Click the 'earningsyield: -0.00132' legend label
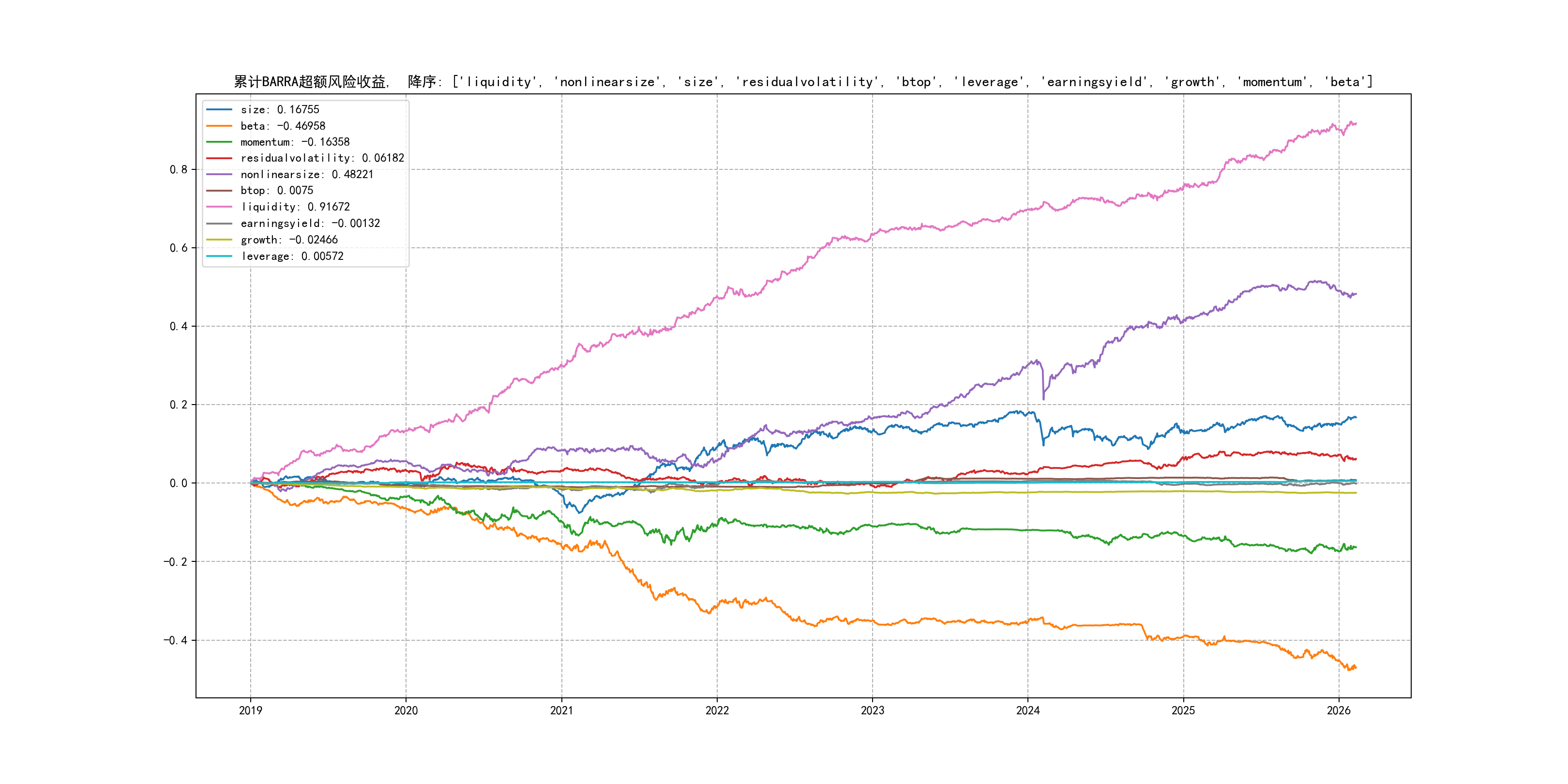The image size is (1568, 784). (310, 224)
